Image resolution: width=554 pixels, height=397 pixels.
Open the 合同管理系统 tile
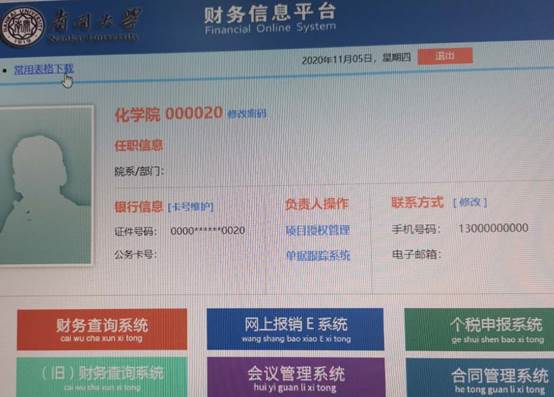point(480,378)
